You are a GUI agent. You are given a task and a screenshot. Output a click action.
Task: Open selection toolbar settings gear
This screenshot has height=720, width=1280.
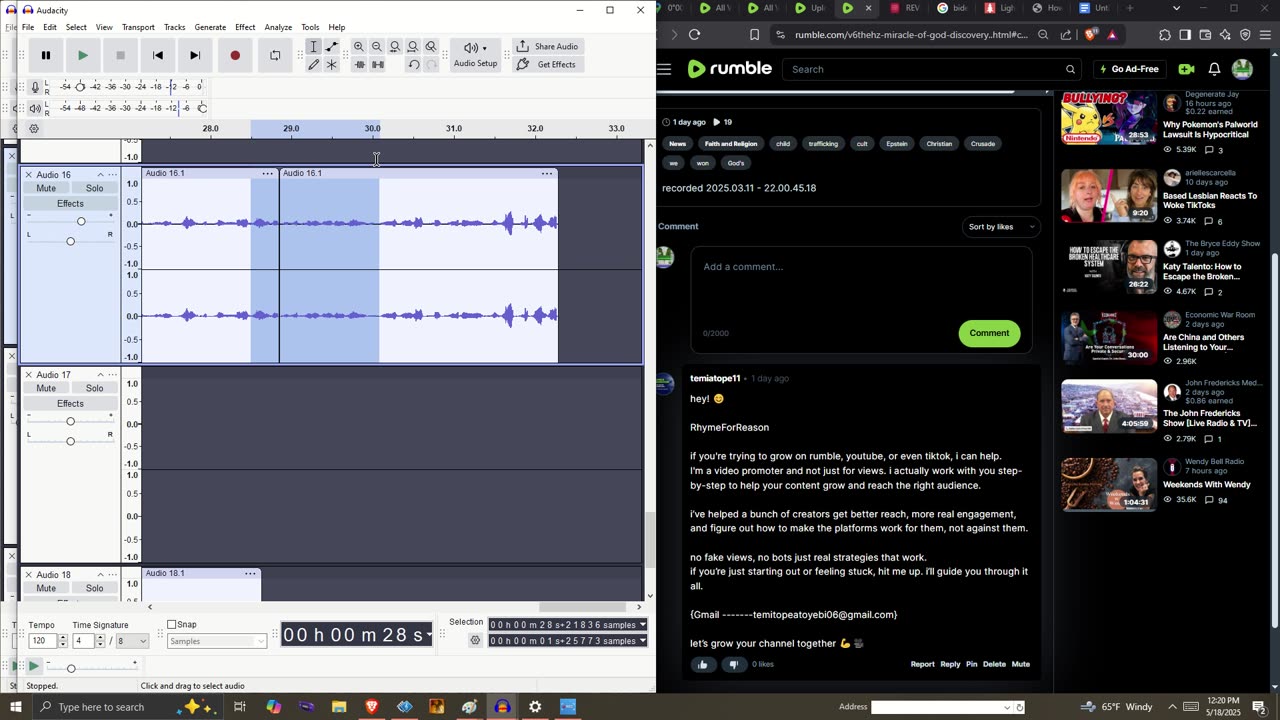(475, 641)
